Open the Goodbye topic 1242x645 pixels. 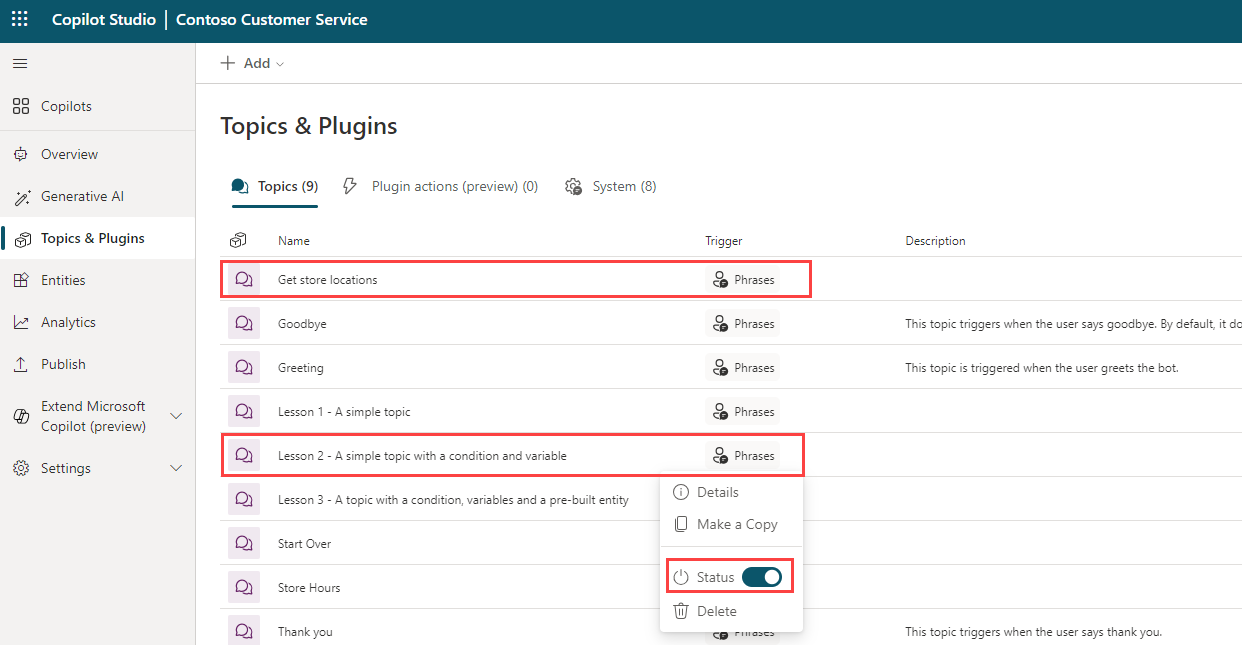pos(302,324)
